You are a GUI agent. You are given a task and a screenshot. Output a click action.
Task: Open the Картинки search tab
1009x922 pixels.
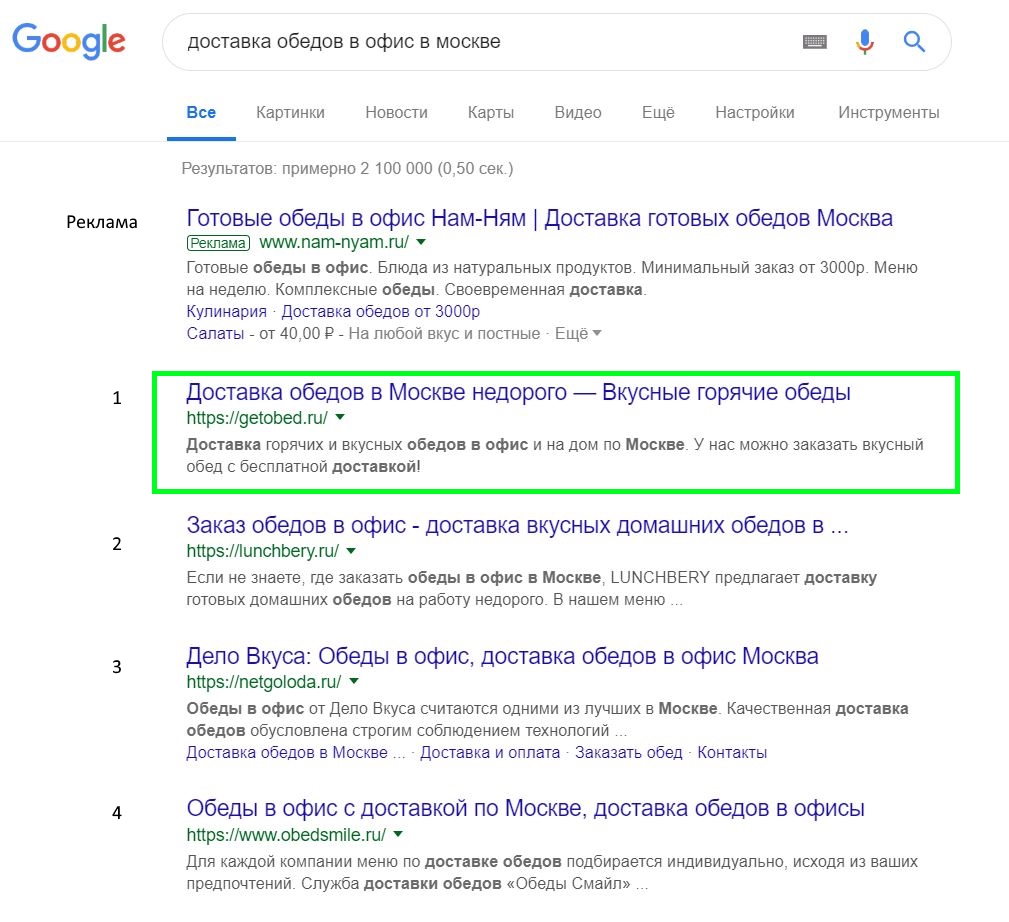coord(289,113)
